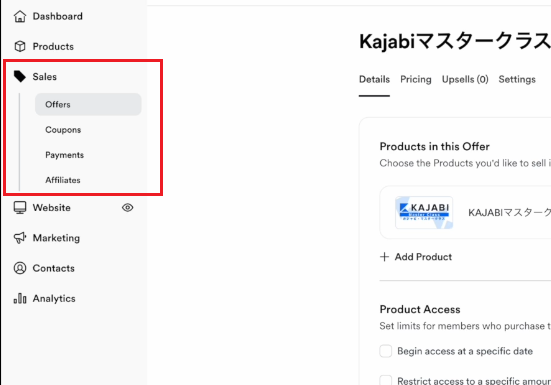Viewport: 551px width, 385px height.
Task: Expand the Website menu section
Action: click(x=52, y=208)
